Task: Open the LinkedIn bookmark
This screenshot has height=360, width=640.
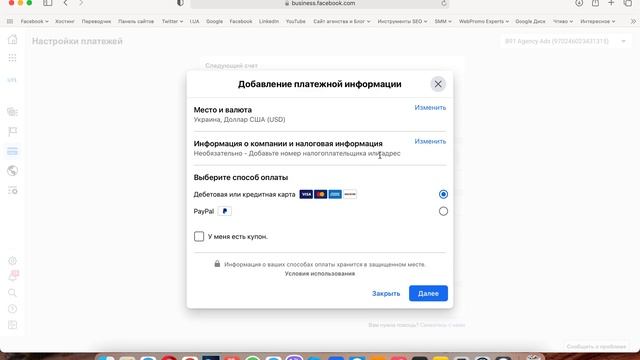Action: [x=269, y=21]
